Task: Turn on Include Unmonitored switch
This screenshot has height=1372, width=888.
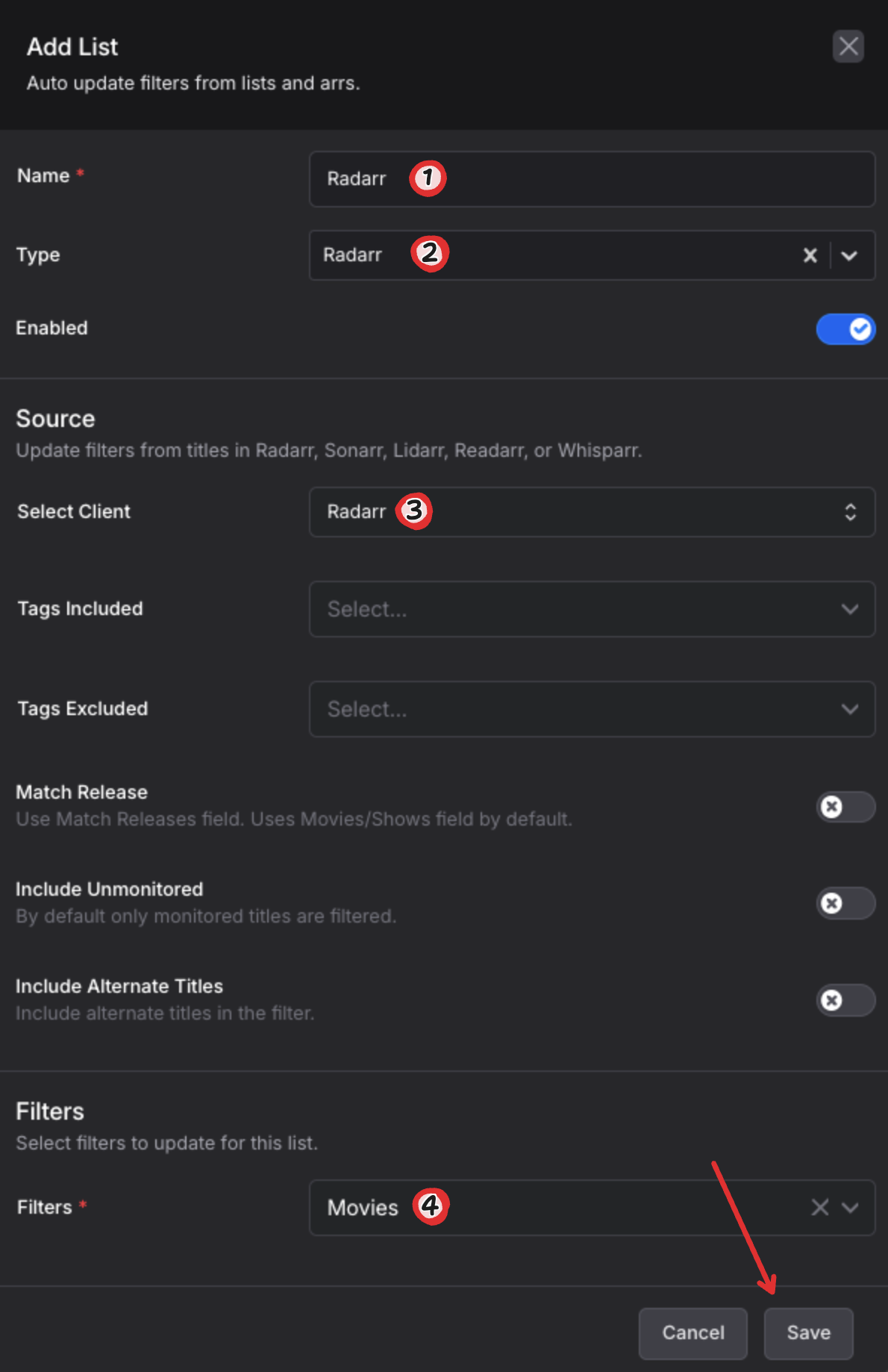Action: click(845, 903)
